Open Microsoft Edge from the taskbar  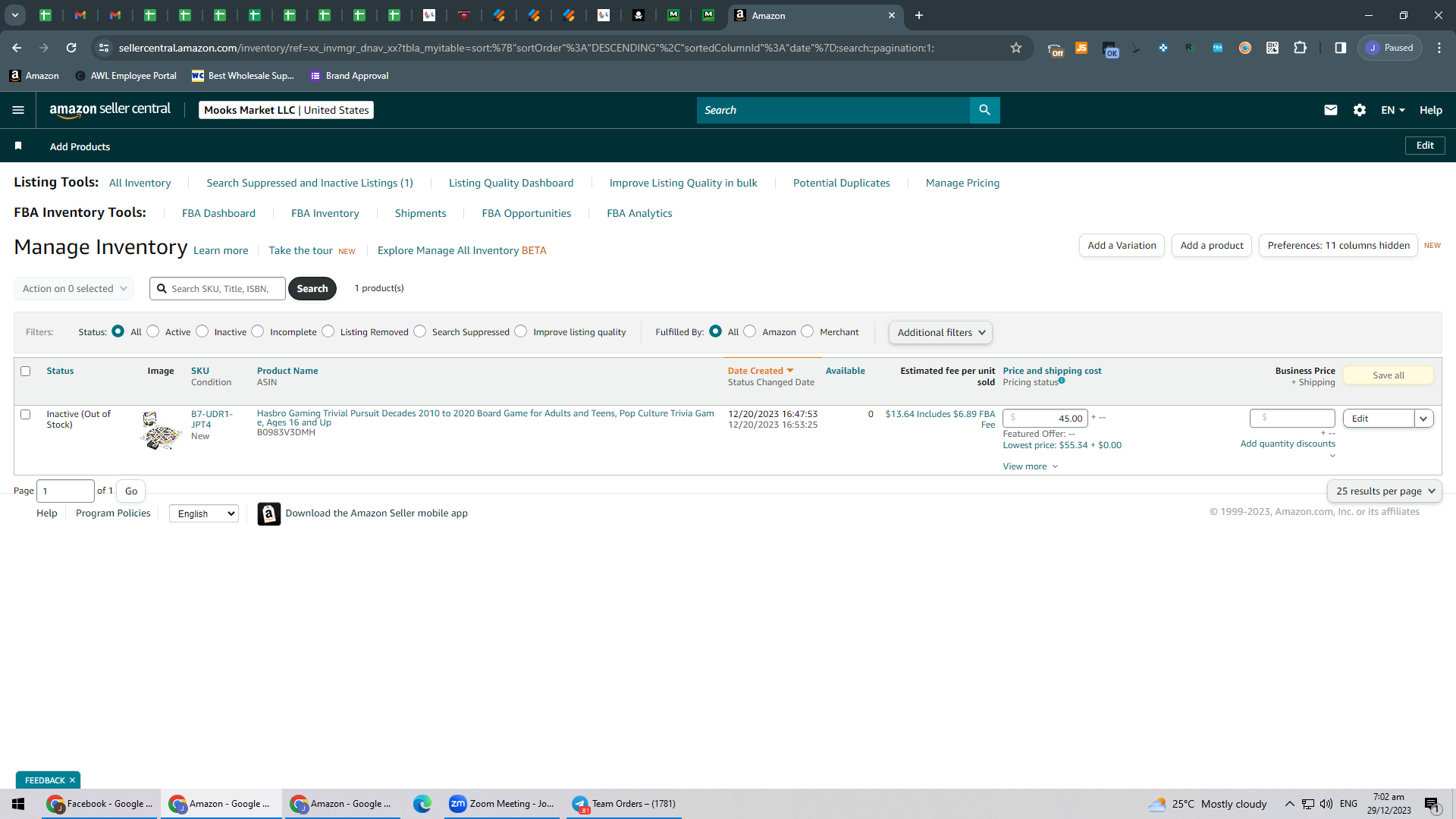click(422, 804)
